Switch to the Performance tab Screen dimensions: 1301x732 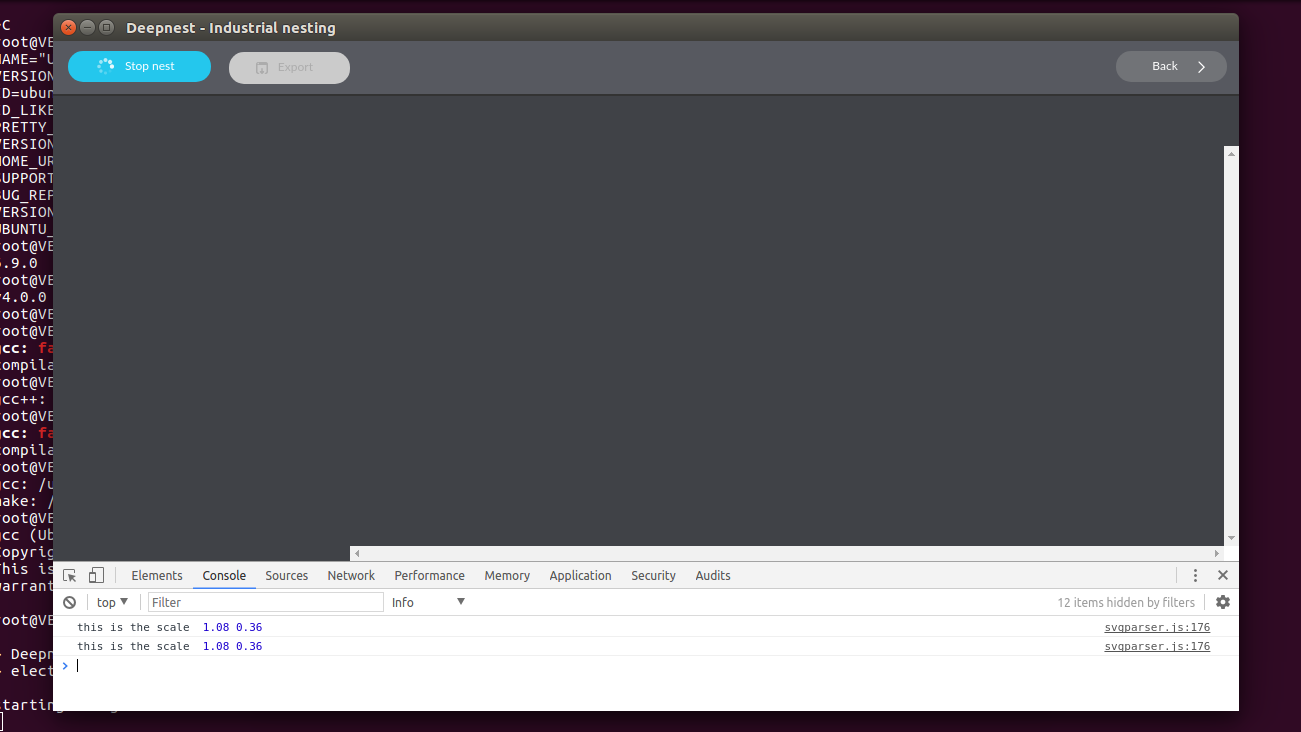click(429, 575)
